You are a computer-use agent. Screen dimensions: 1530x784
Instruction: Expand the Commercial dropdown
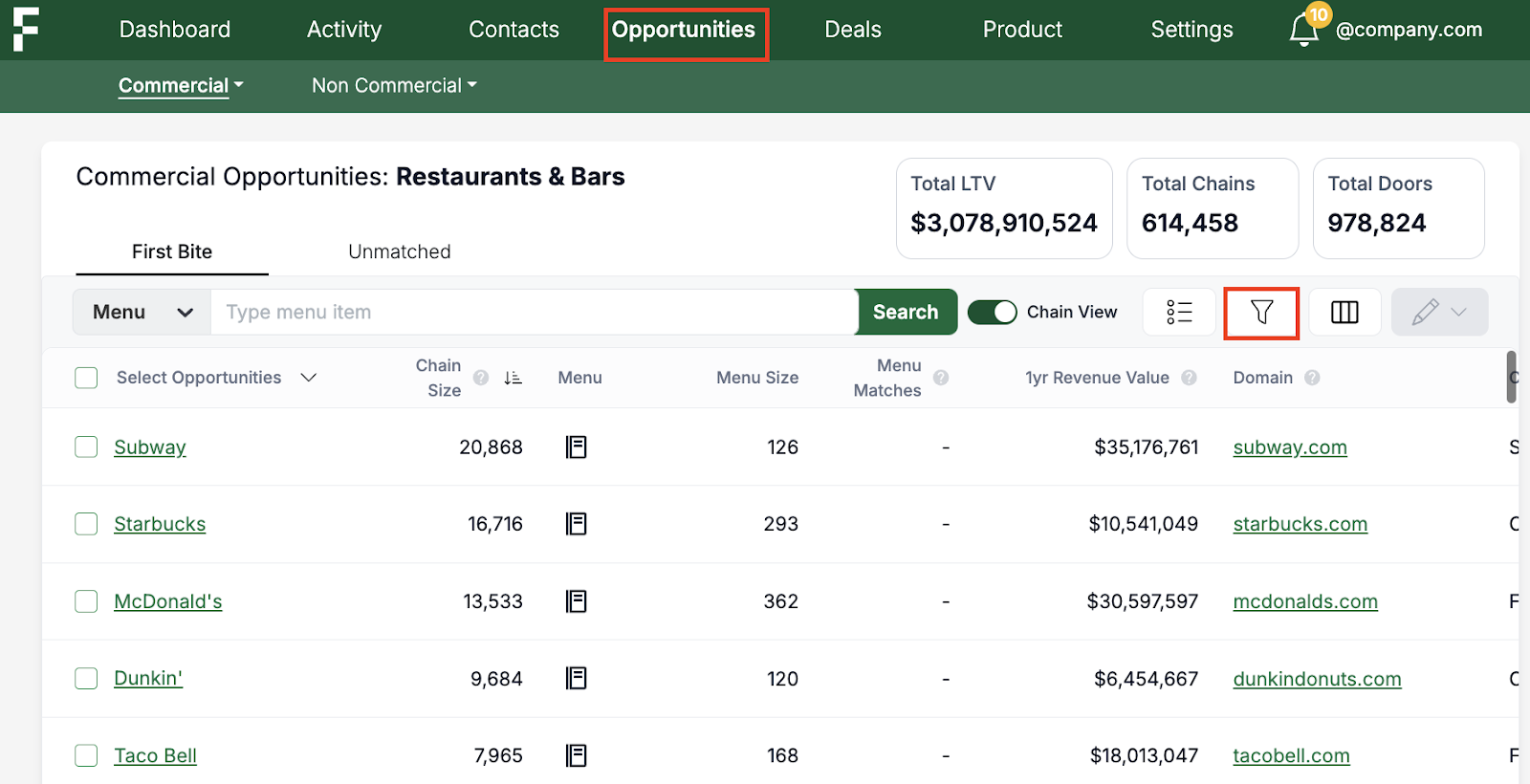[x=181, y=85]
